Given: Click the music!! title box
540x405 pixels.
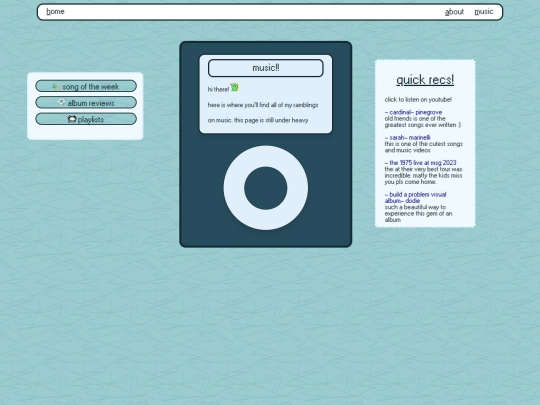Looking at the screenshot, I should pos(266,68).
